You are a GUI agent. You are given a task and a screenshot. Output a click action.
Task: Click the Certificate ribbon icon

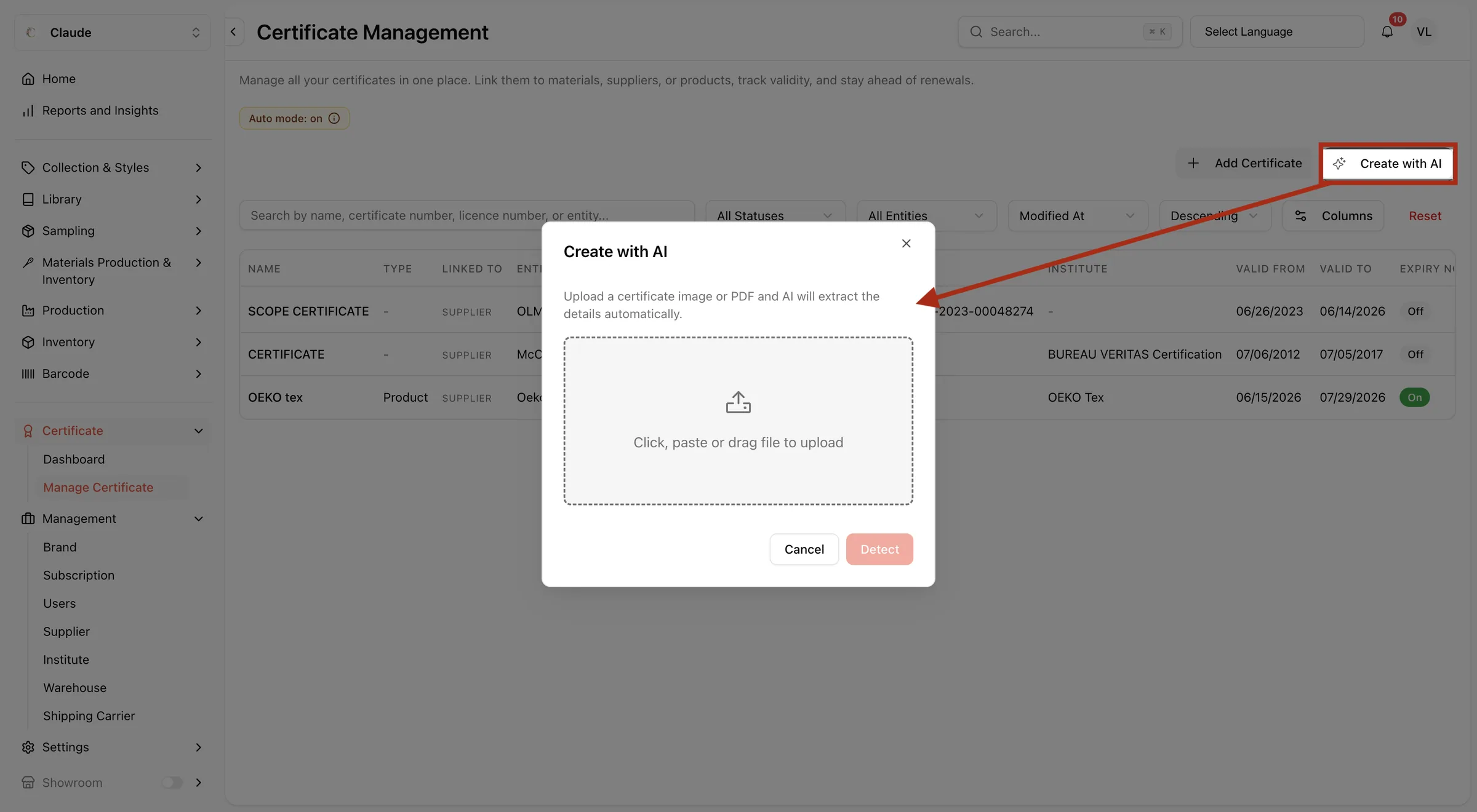[28, 431]
